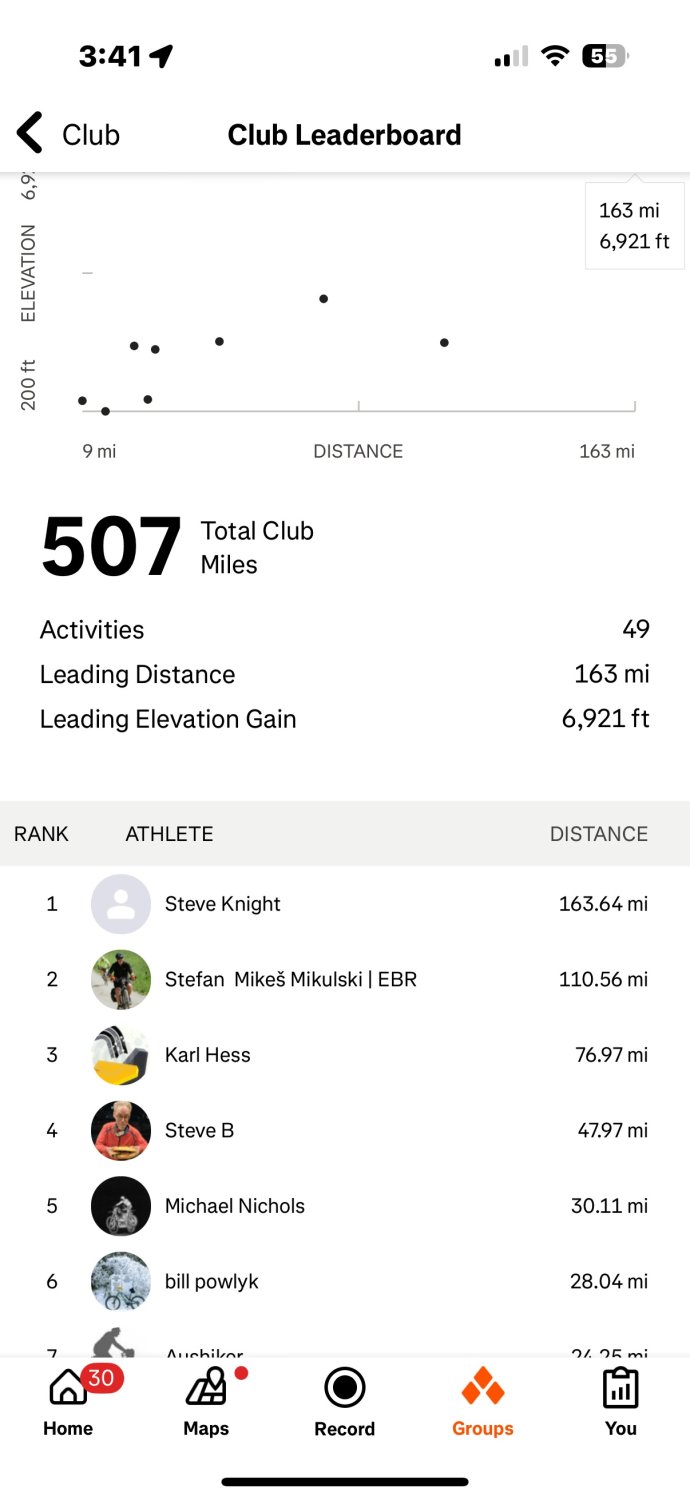
Task: Open Stefan Mikeš Mikulski's profile photo
Action: 121,980
